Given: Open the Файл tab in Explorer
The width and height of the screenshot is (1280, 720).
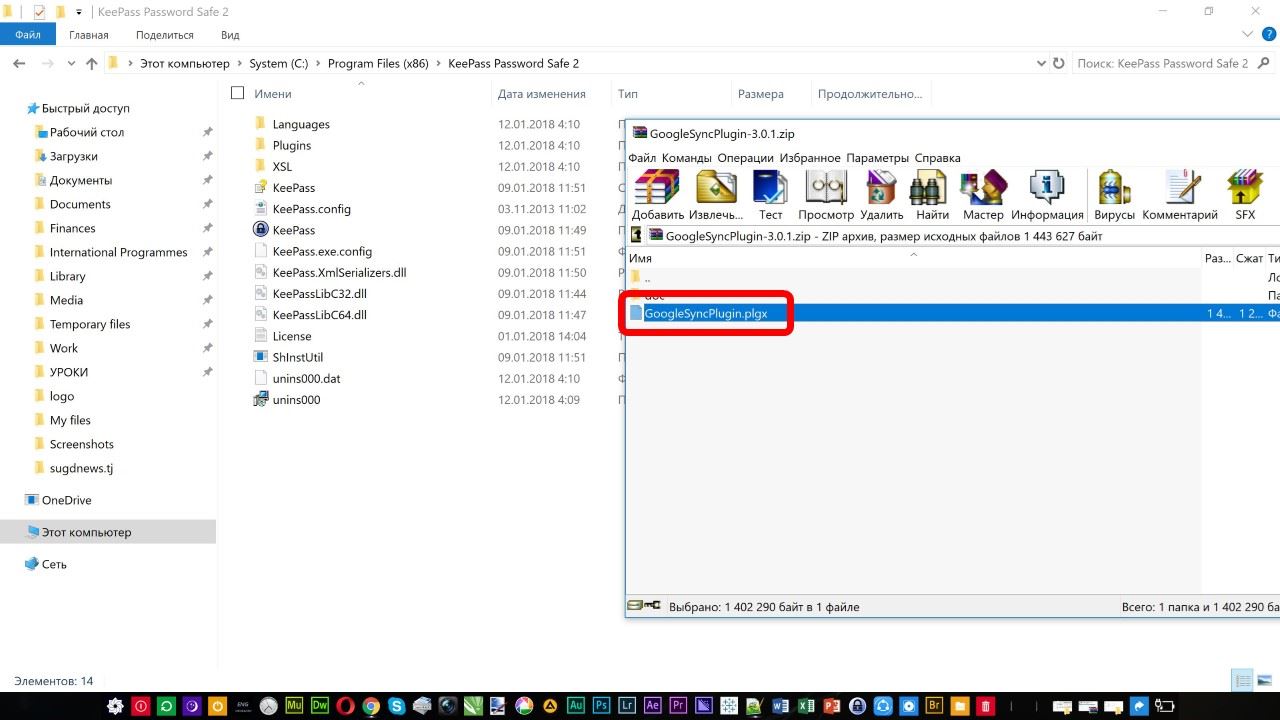Looking at the screenshot, I should 28,35.
